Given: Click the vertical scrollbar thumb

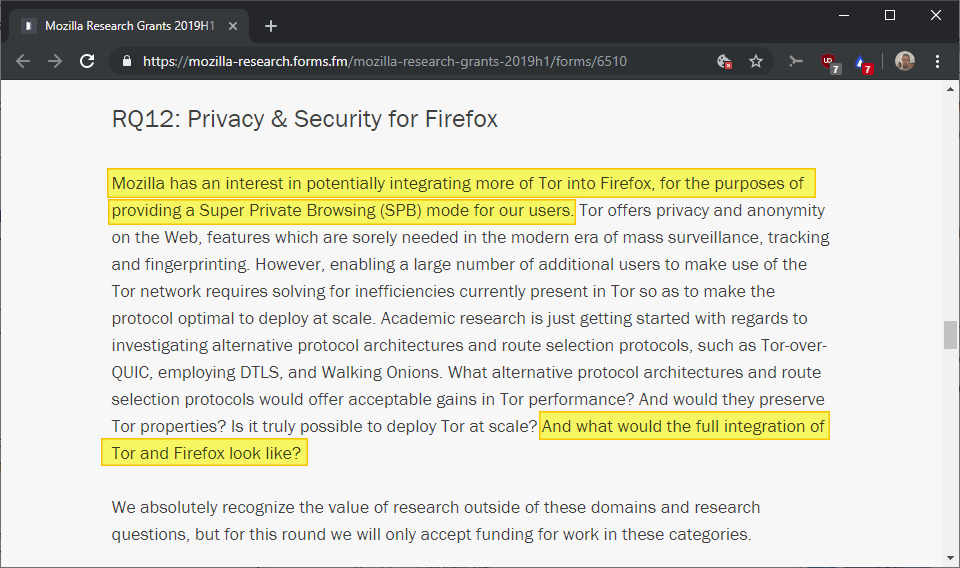Looking at the screenshot, I should point(950,335).
